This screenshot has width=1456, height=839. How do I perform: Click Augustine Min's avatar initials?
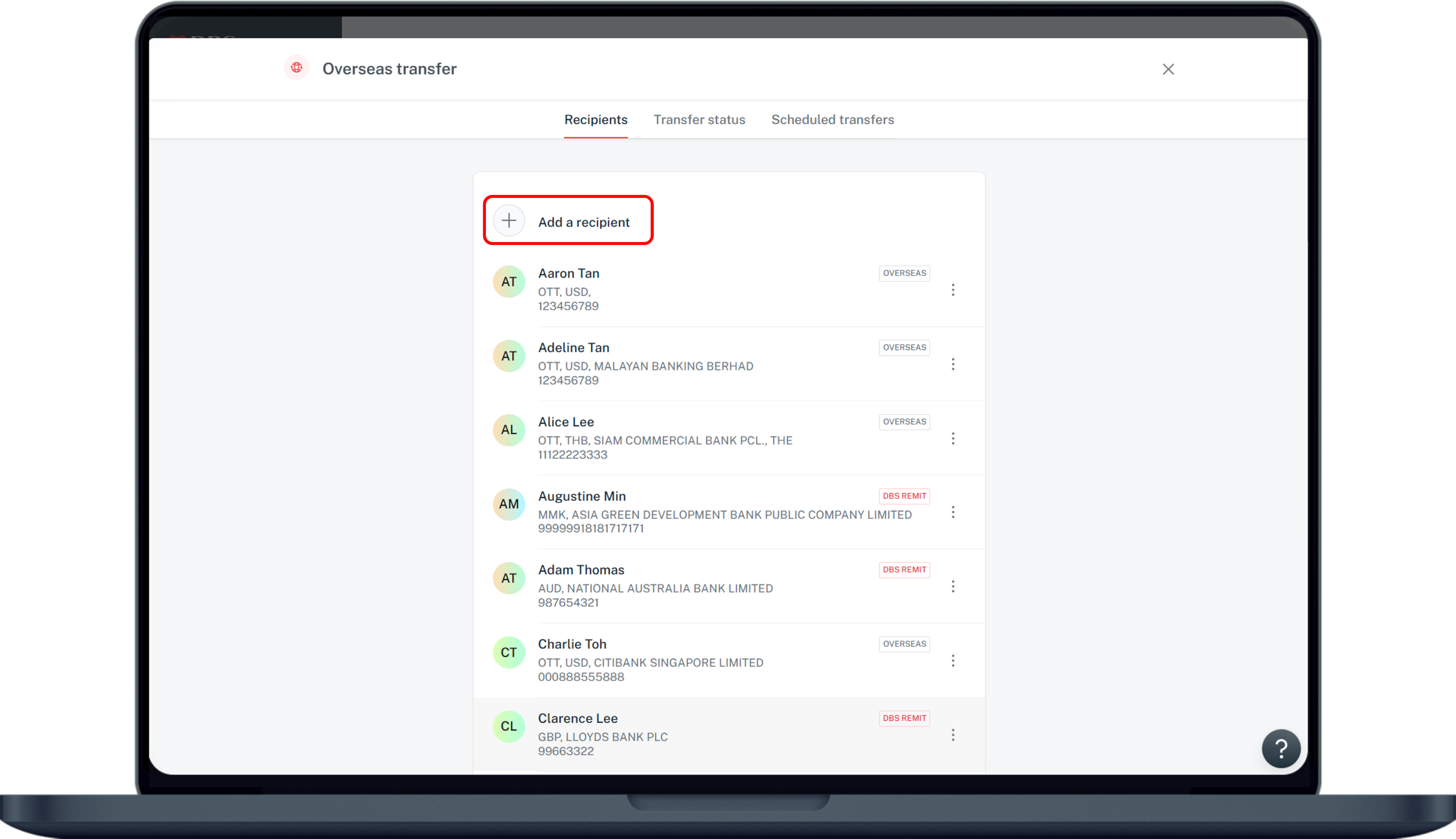click(509, 504)
